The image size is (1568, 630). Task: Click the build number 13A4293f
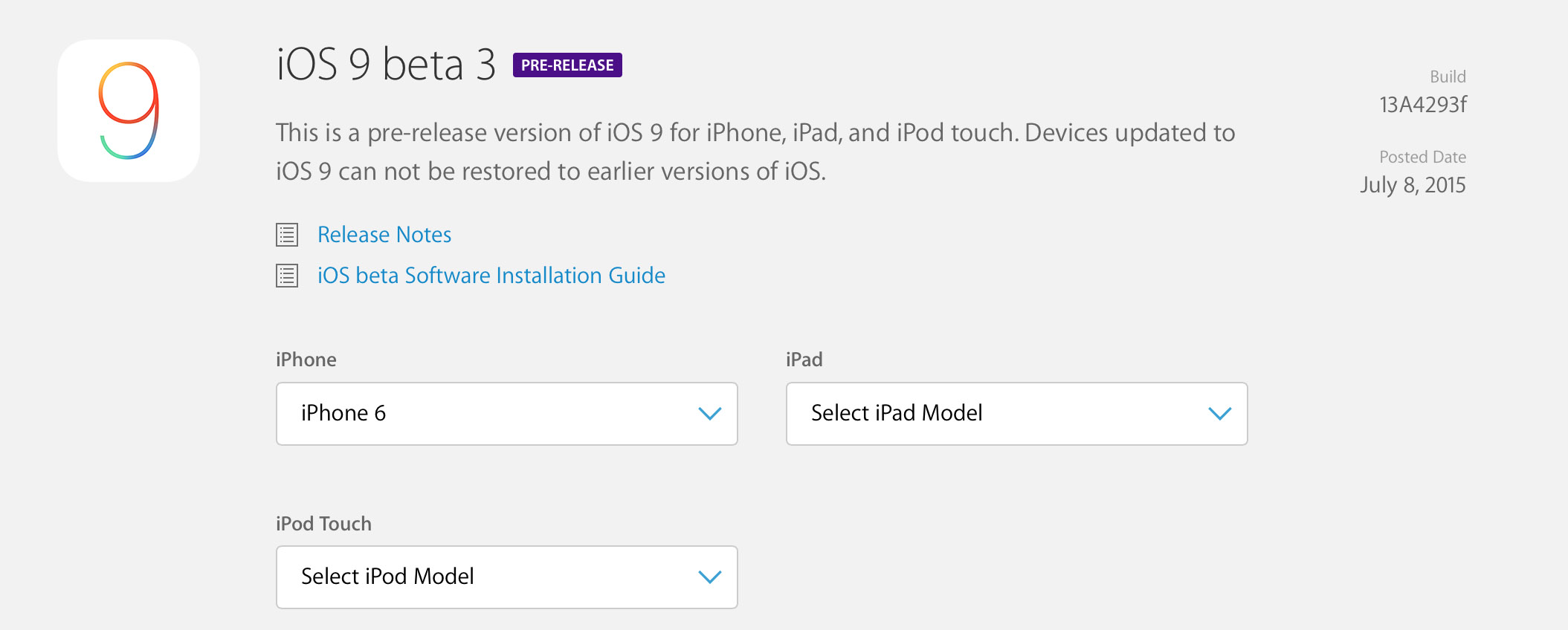[1423, 105]
